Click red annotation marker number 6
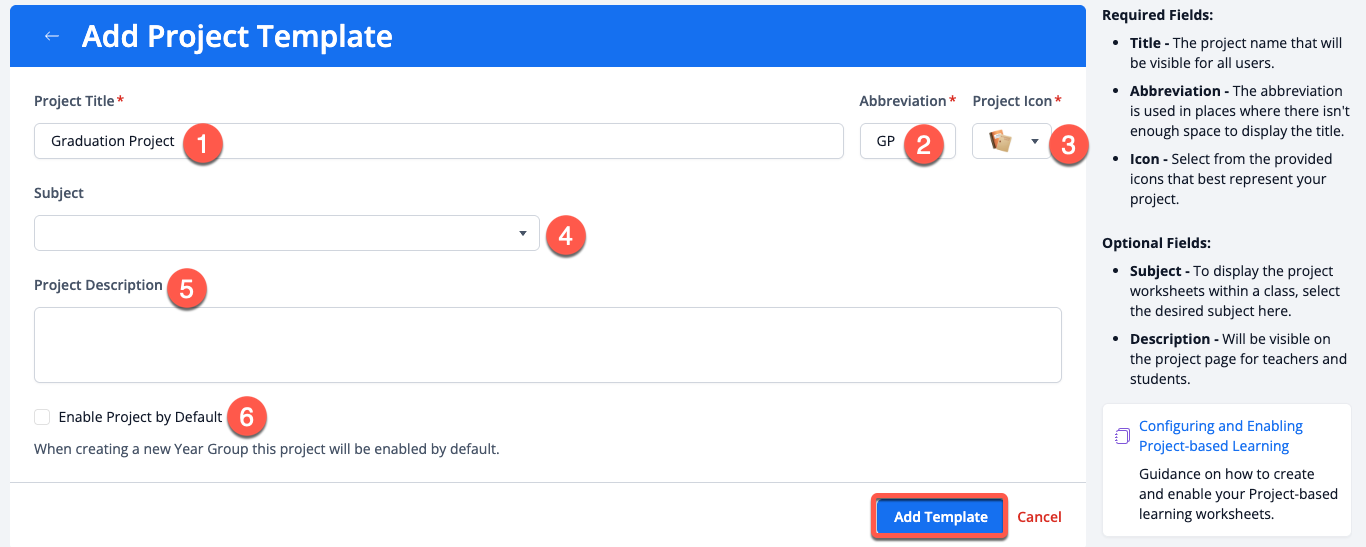1366x547 pixels. pos(247,416)
